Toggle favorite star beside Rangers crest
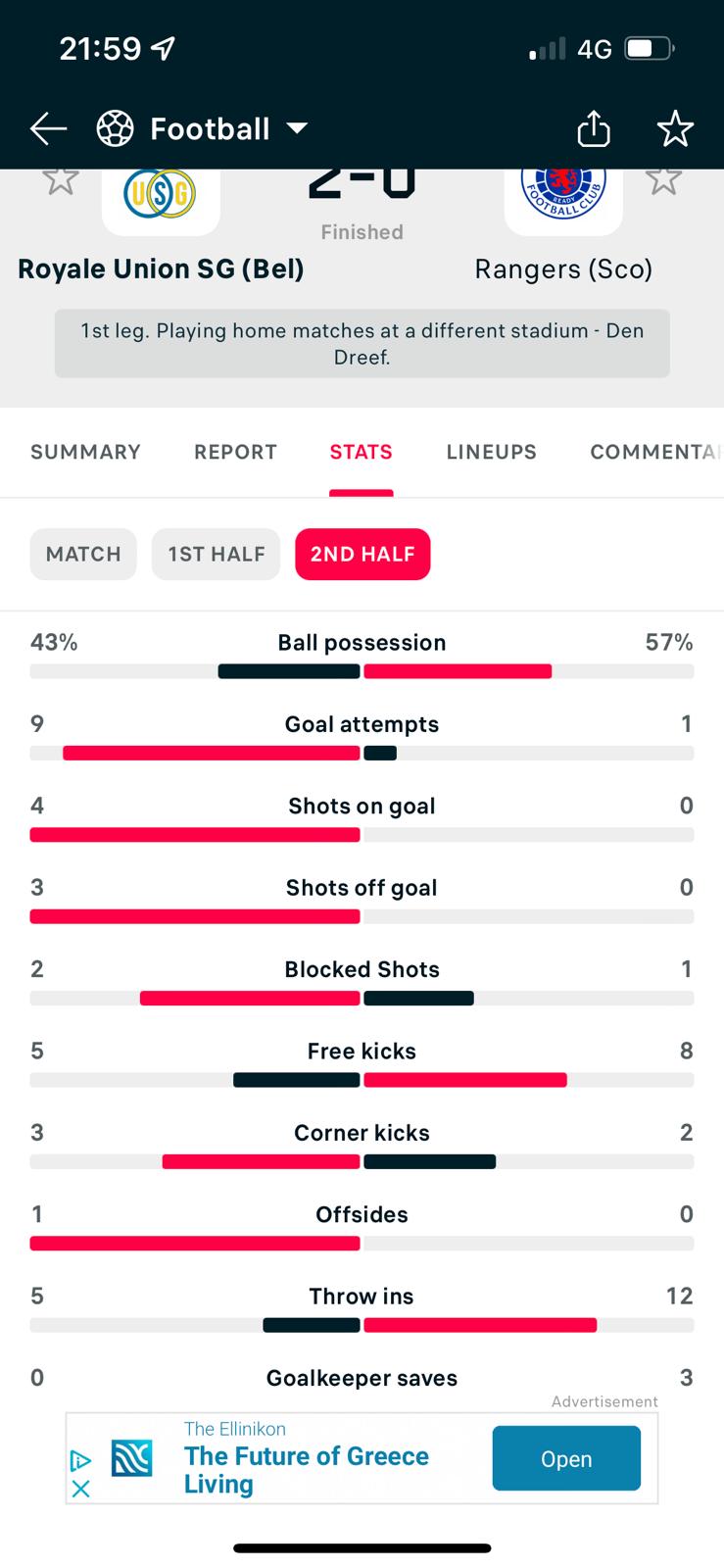This screenshot has height=1568, width=724. click(663, 180)
